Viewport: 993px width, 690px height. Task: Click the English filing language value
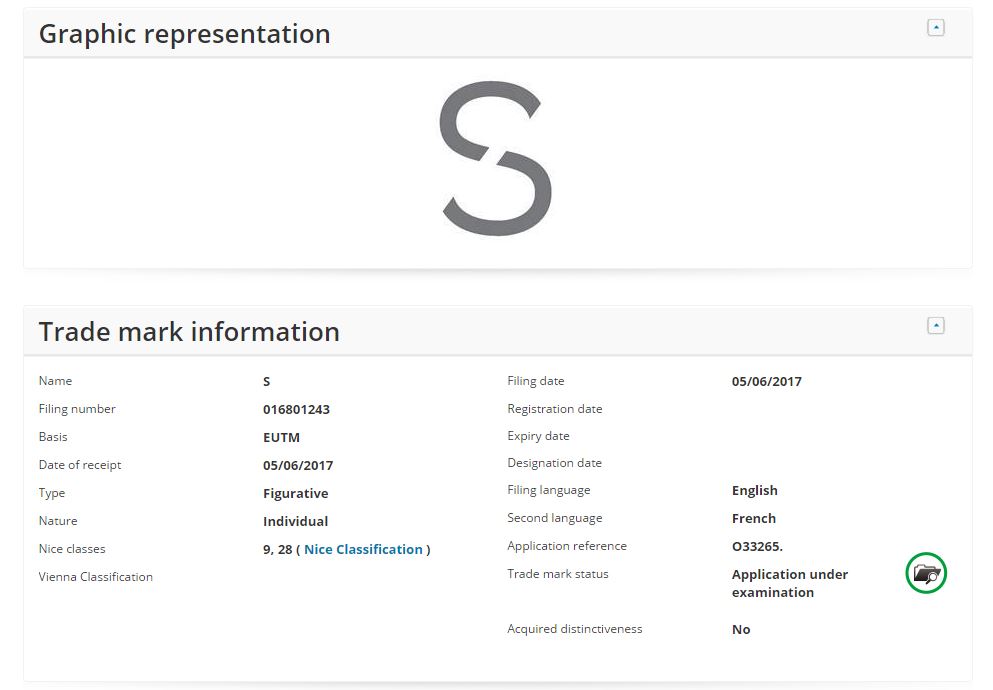tap(754, 490)
